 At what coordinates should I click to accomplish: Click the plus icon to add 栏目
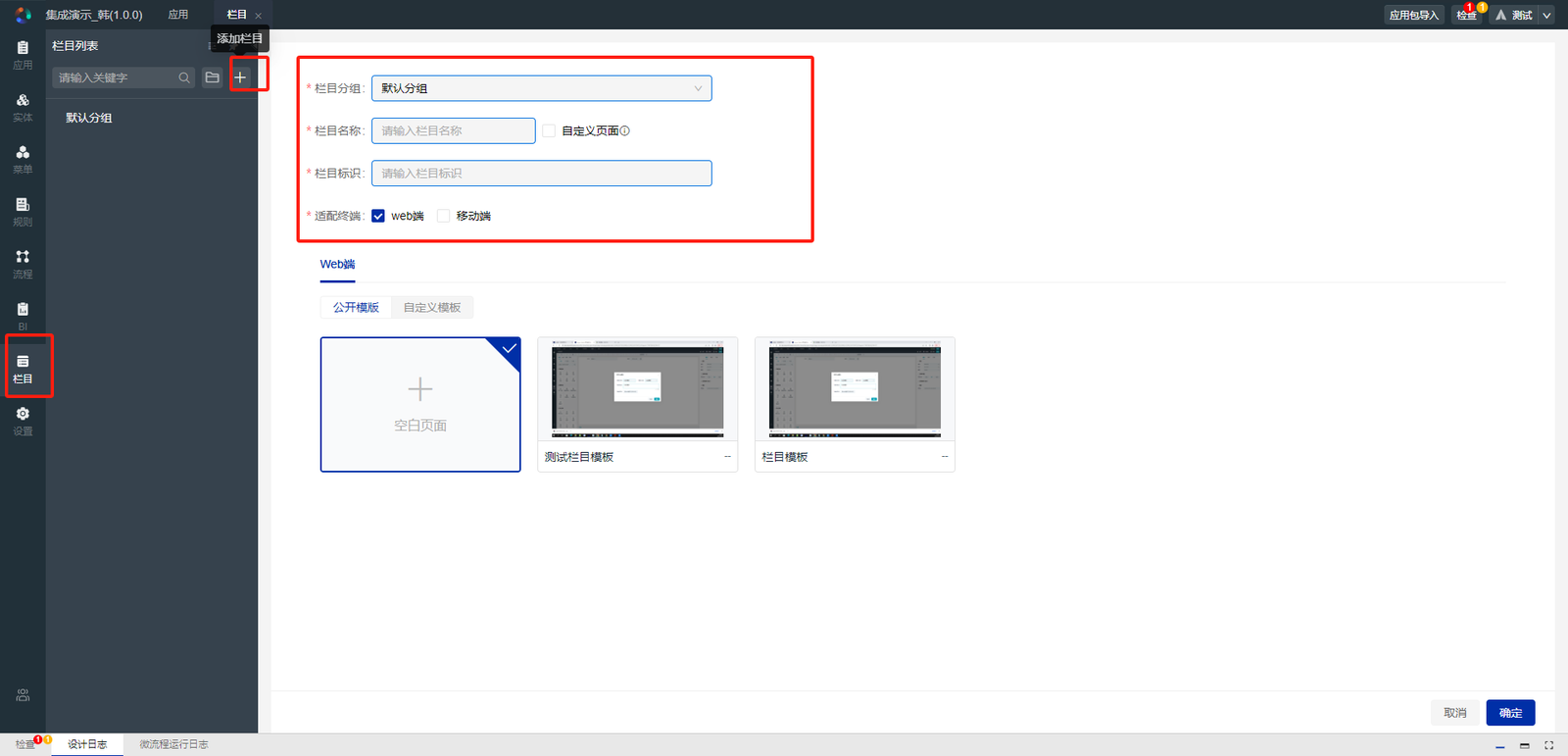click(x=240, y=77)
